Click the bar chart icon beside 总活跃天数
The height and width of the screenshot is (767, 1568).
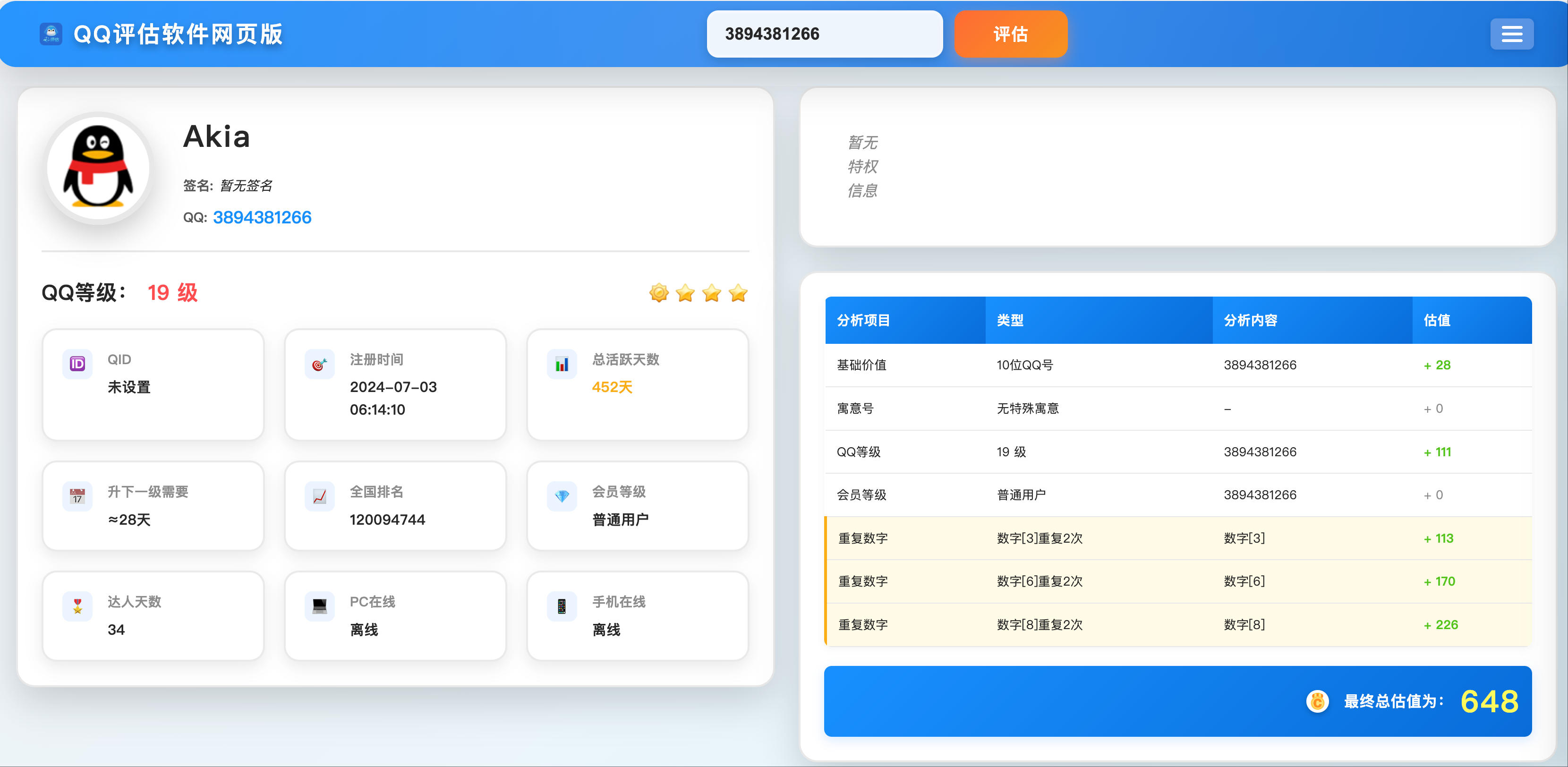click(562, 364)
